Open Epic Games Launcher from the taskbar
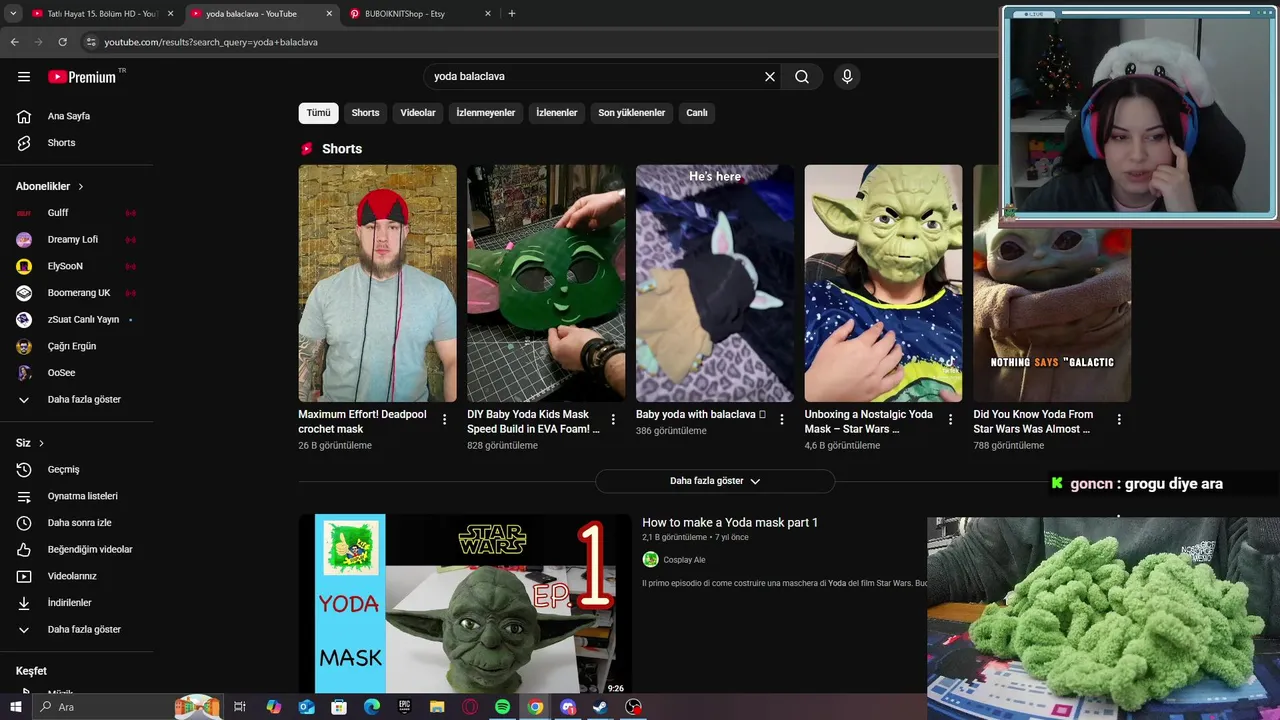Screen dimensions: 1280x720 (x=404, y=707)
